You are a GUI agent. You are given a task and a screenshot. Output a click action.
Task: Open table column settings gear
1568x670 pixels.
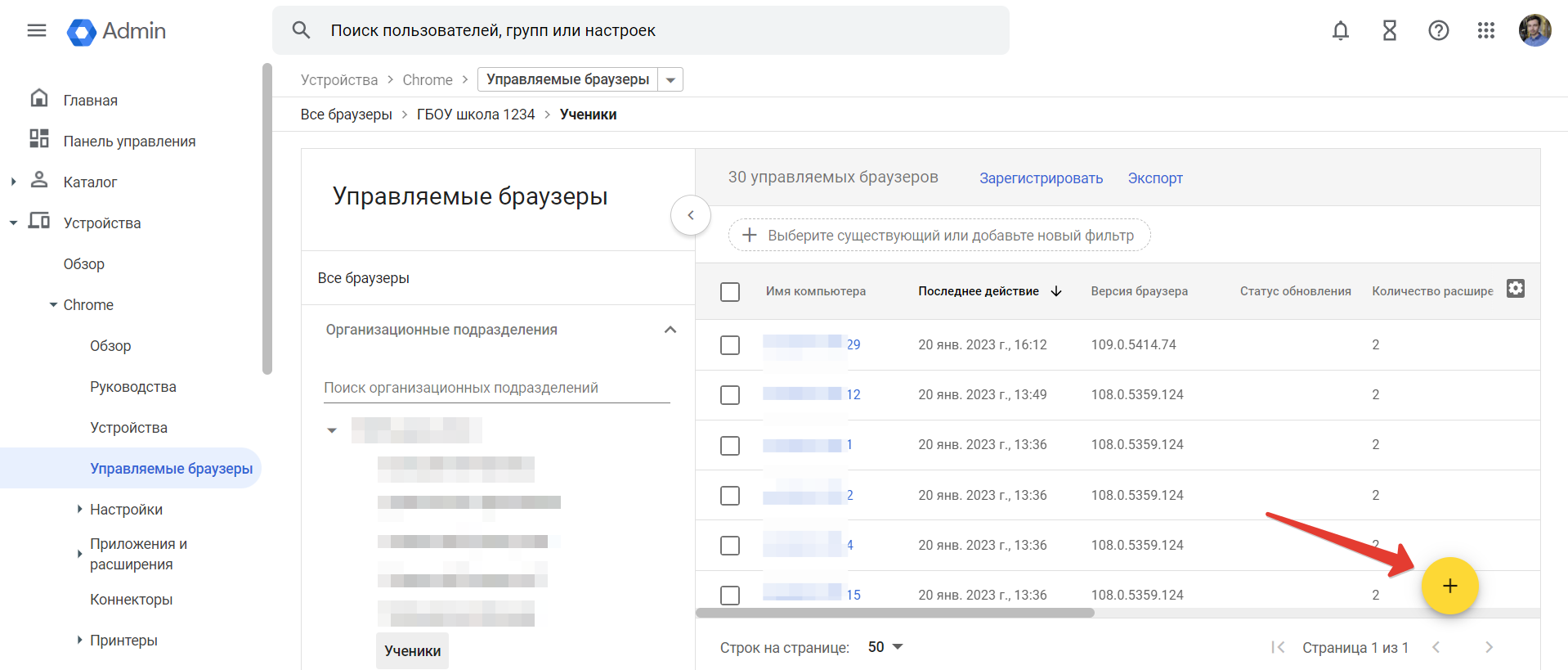click(1516, 289)
